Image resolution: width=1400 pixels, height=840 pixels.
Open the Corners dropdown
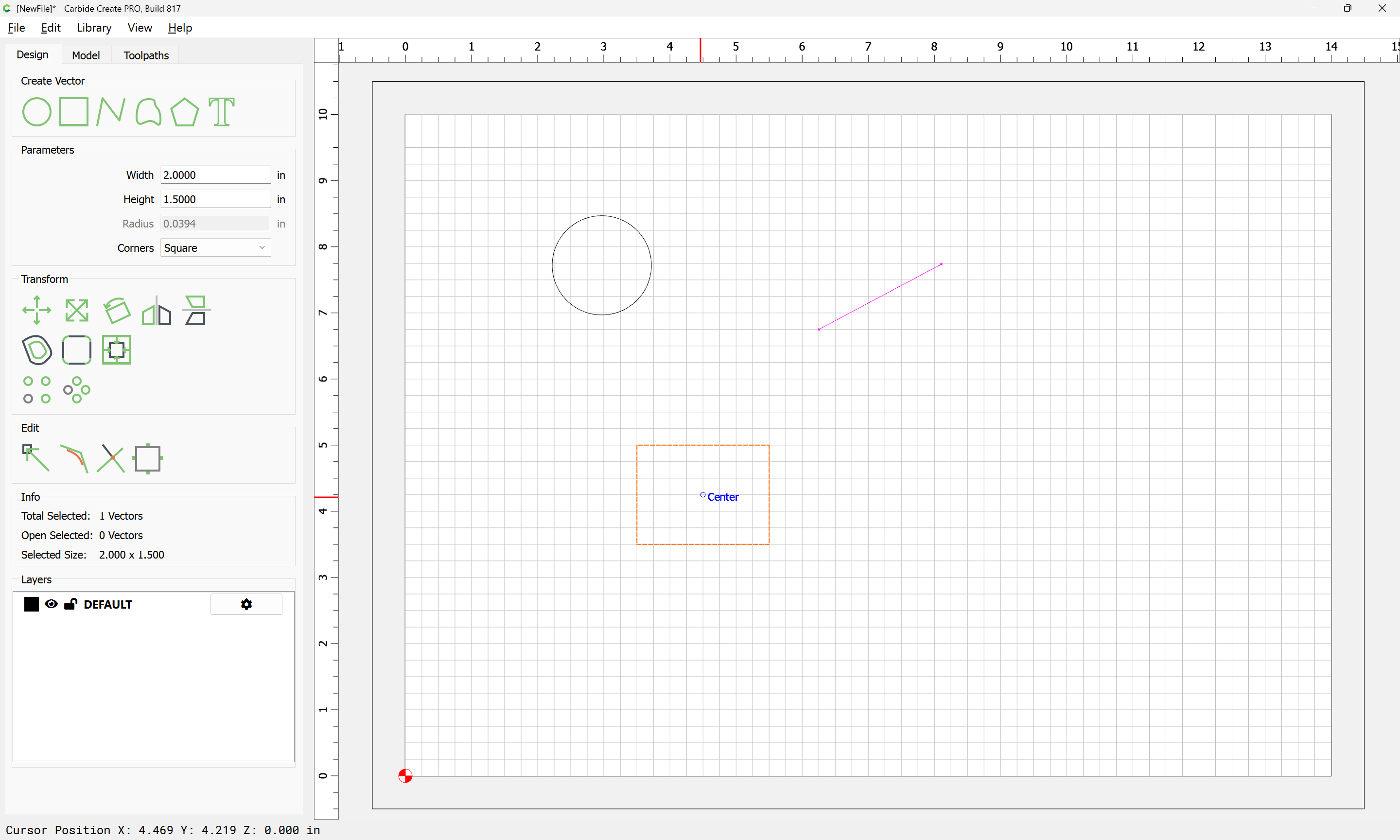point(215,248)
